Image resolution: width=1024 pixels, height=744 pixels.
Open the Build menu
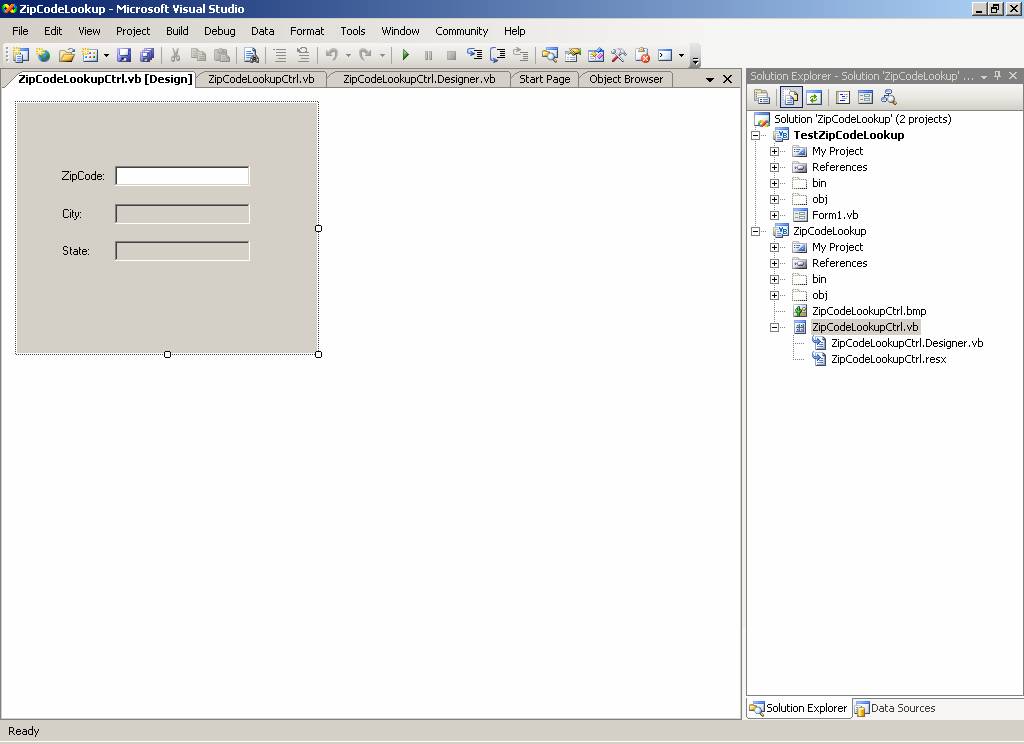pos(177,31)
